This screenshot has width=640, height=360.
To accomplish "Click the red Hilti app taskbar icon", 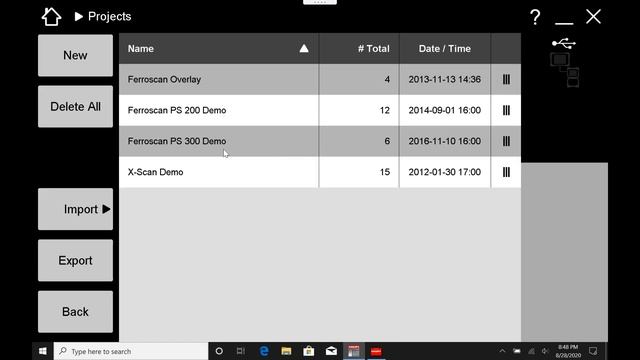I will (376, 351).
